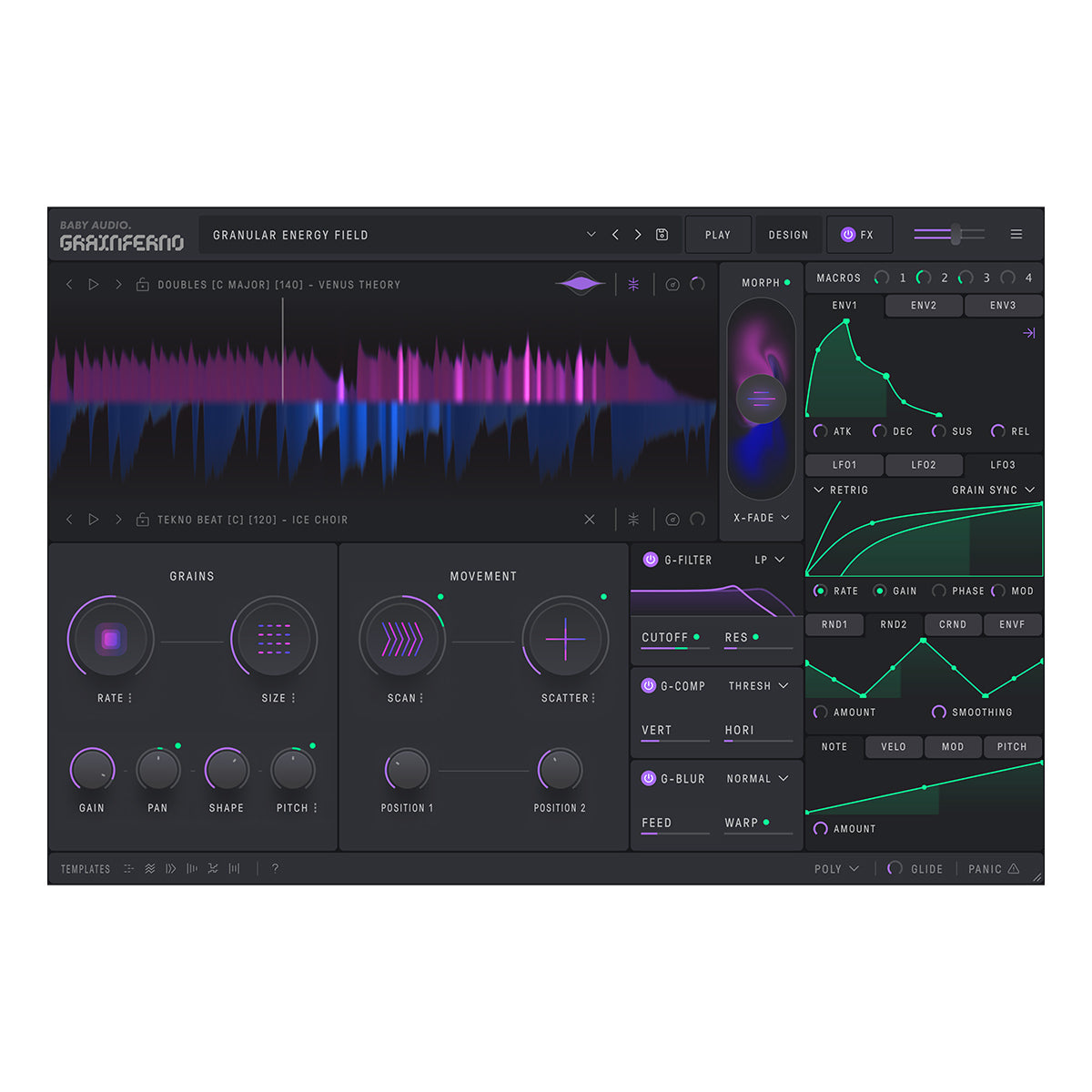
Task: Click the Panic warning triangle icon
Action: (1014, 869)
